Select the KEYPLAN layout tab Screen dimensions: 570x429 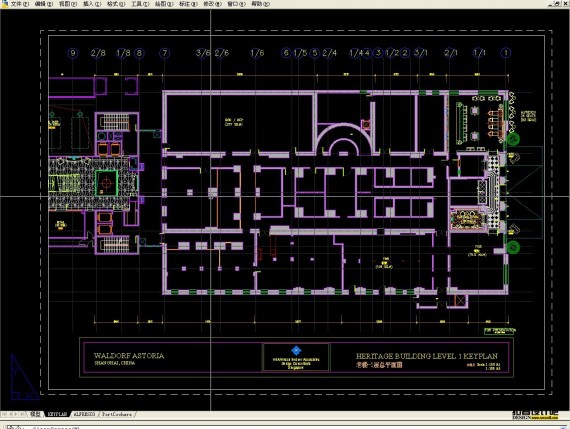(57, 414)
